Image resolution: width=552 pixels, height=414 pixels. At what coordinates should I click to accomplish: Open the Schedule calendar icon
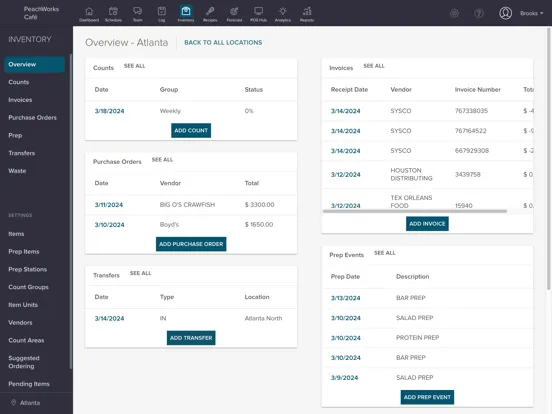coord(113,11)
